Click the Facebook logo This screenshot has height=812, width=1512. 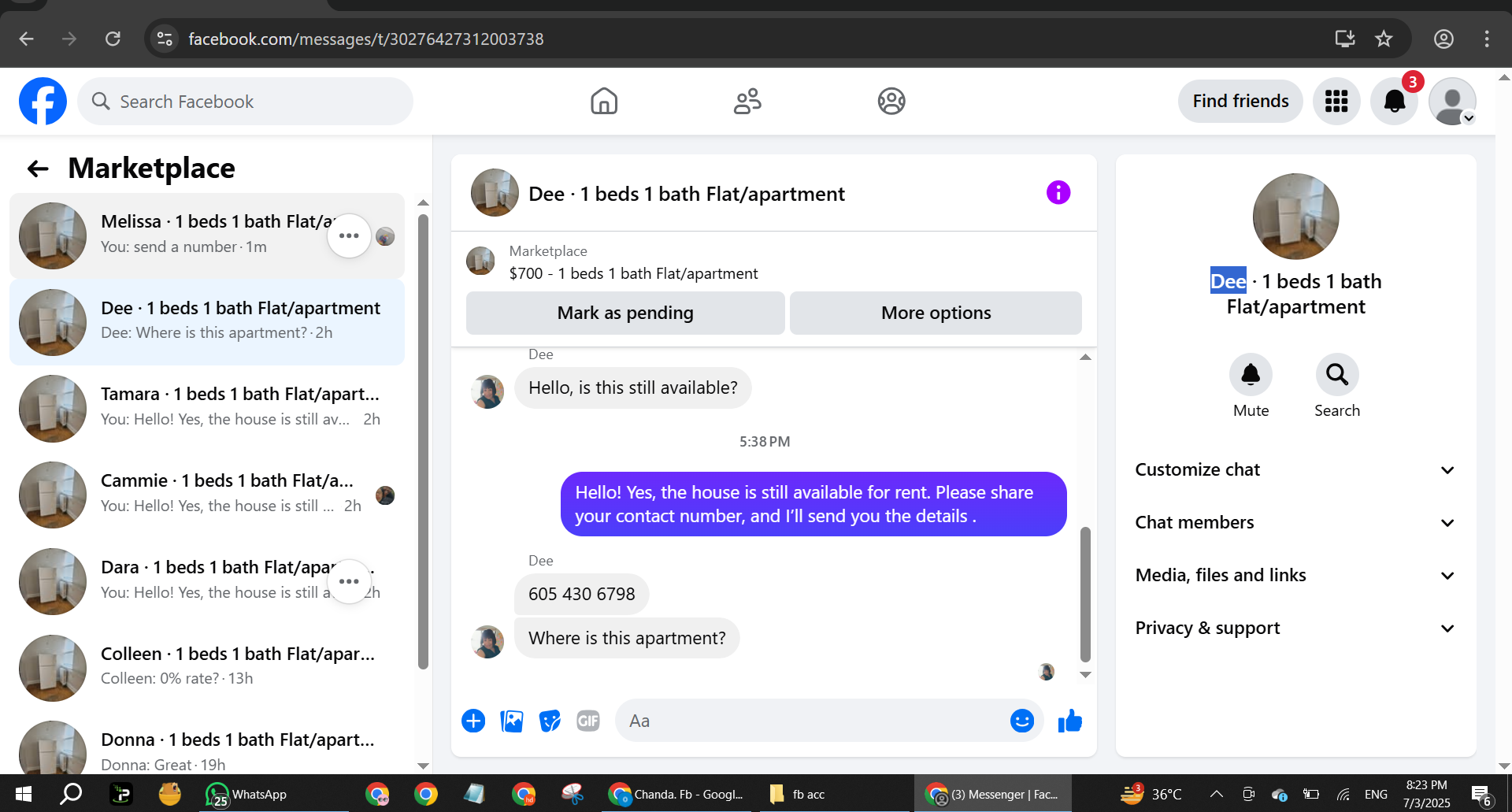pos(43,101)
